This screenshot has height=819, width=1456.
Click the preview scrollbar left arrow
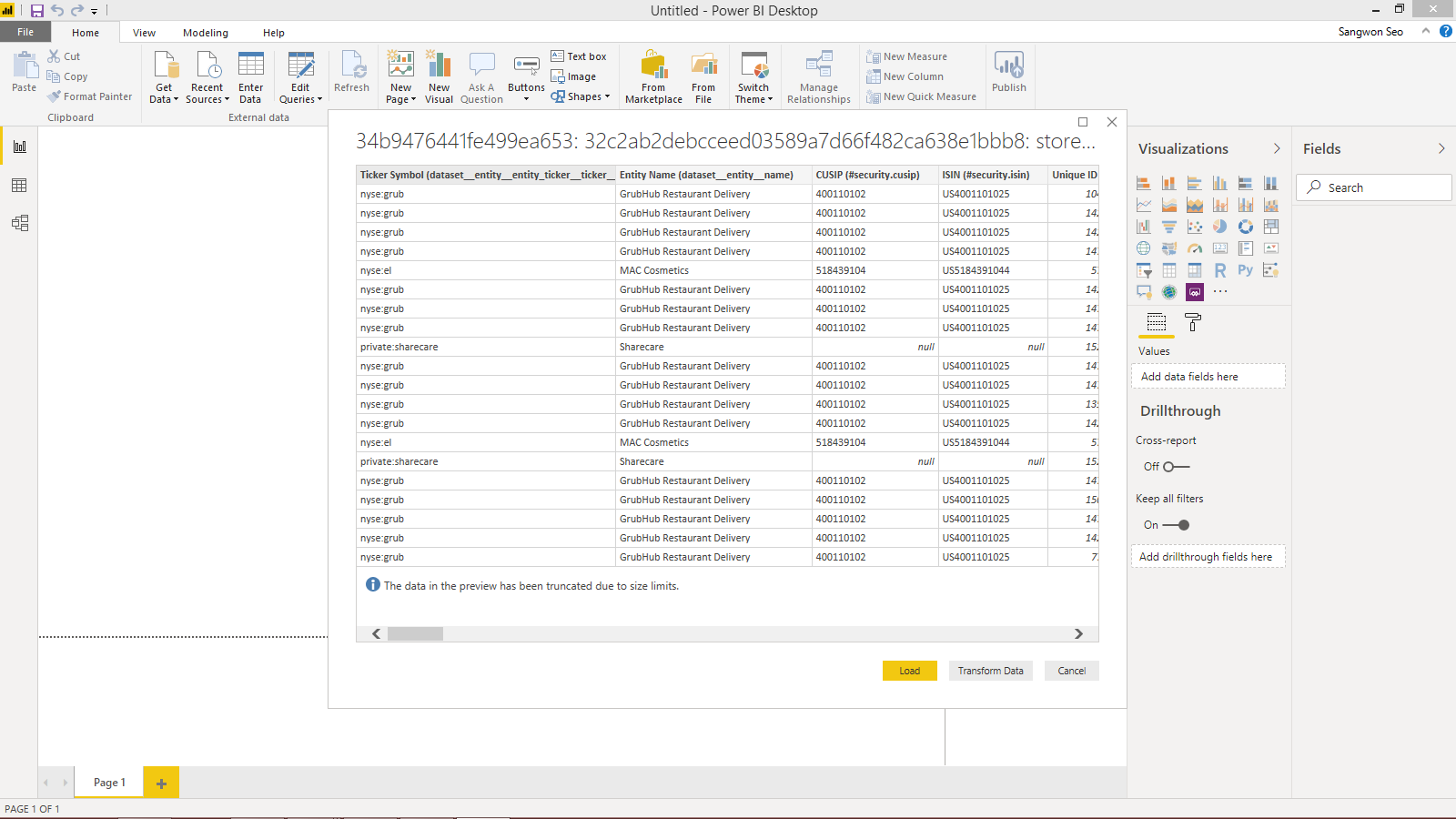pos(376,633)
